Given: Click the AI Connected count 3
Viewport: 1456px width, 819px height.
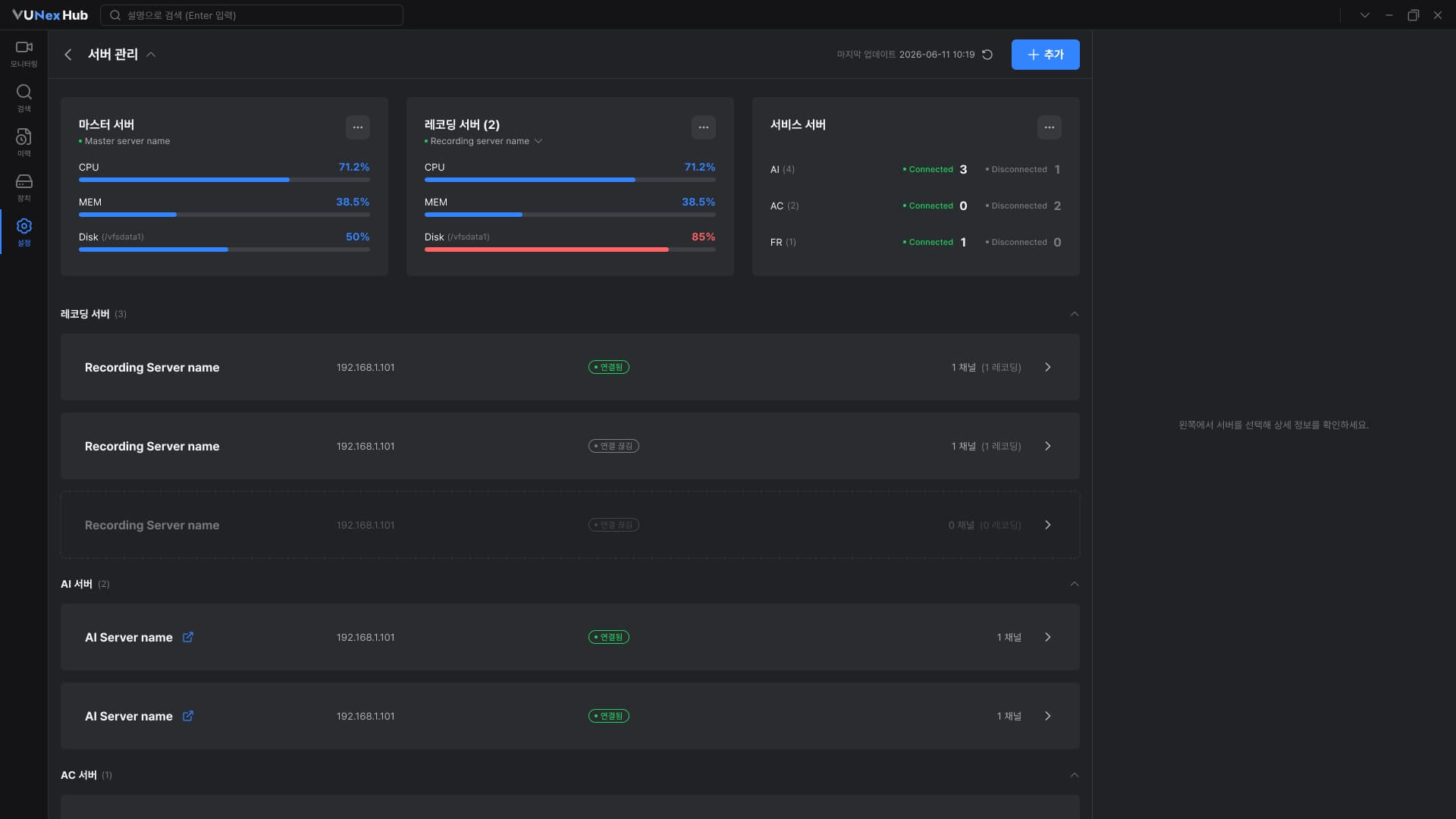Looking at the screenshot, I should [x=963, y=169].
